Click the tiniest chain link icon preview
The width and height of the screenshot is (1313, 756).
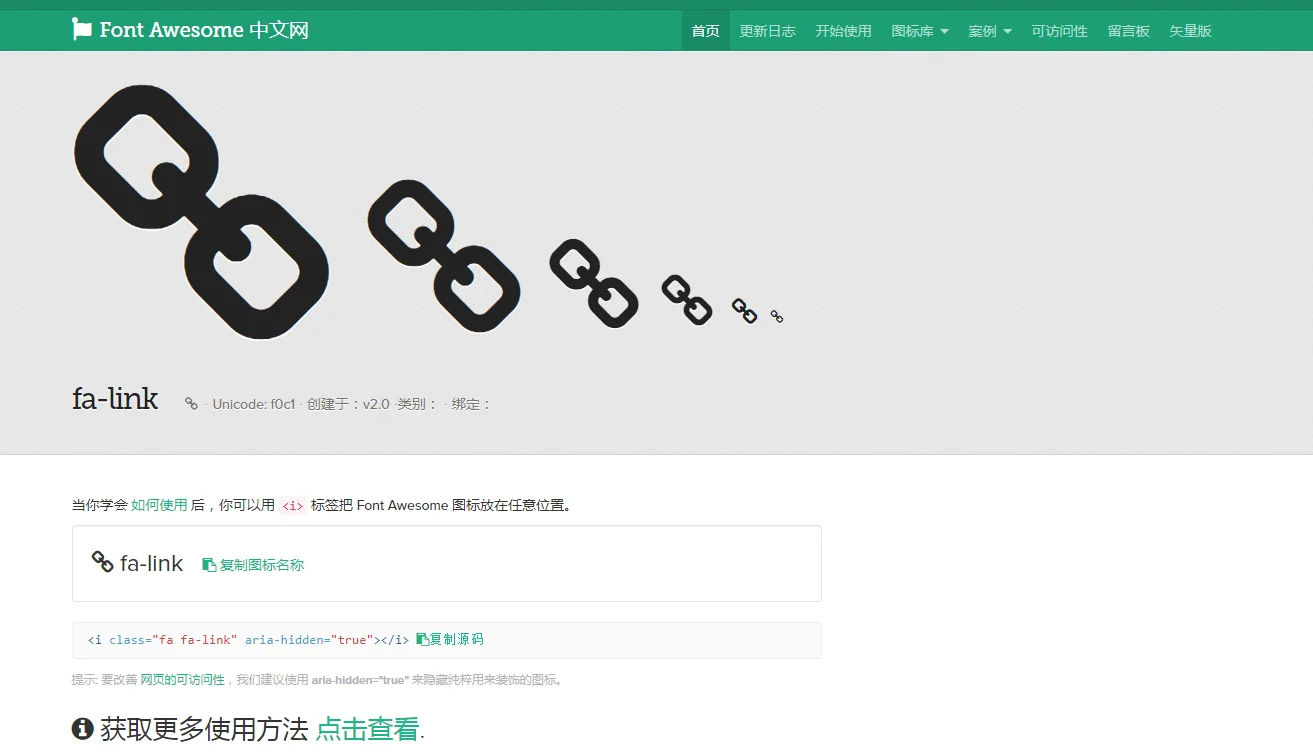pyautogui.click(x=777, y=316)
